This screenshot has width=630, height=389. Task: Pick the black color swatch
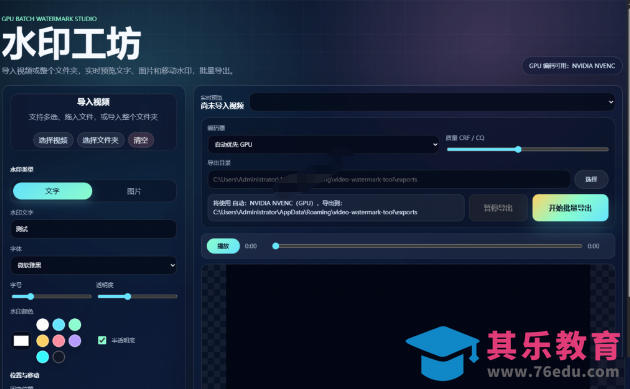59,357
